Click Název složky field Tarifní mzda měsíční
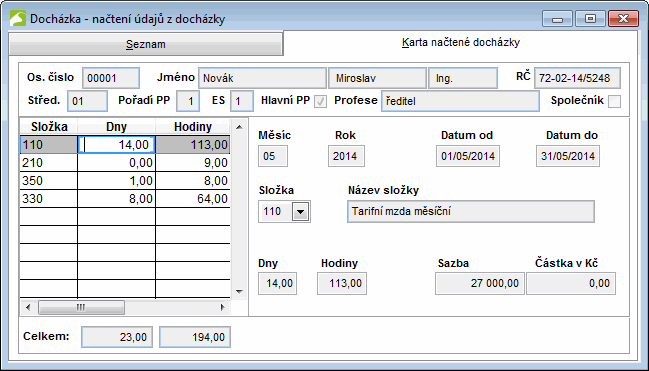Screen dimensions: 649x371 (471, 212)
